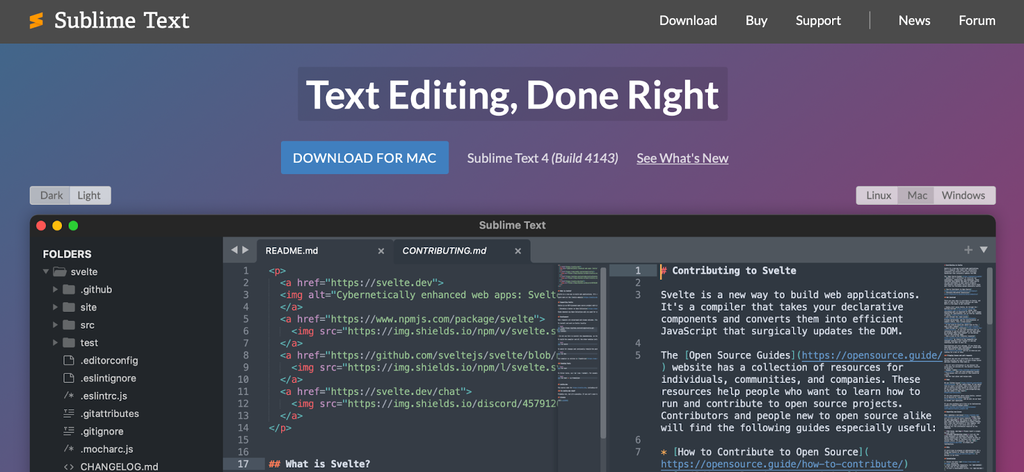Open the tab list dropdown arrow
The image size is (1024, 472).
point(984,249)
